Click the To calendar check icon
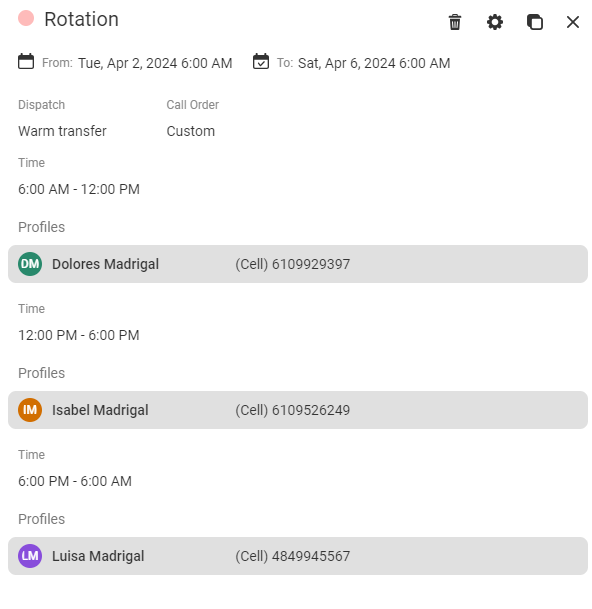 coord(261,61)
